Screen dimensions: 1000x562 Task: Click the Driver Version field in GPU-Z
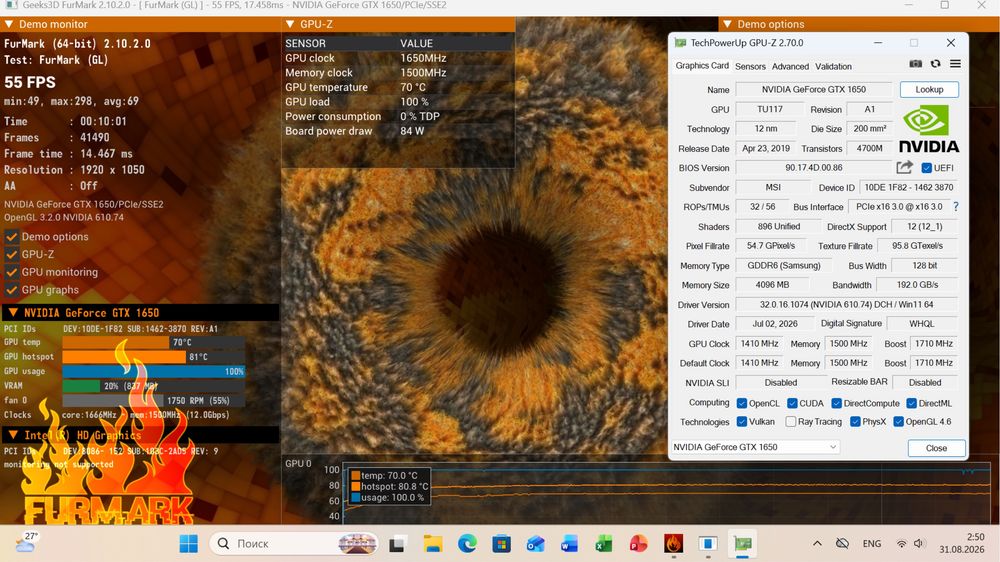pyautogui.click(x=846, y=305)
